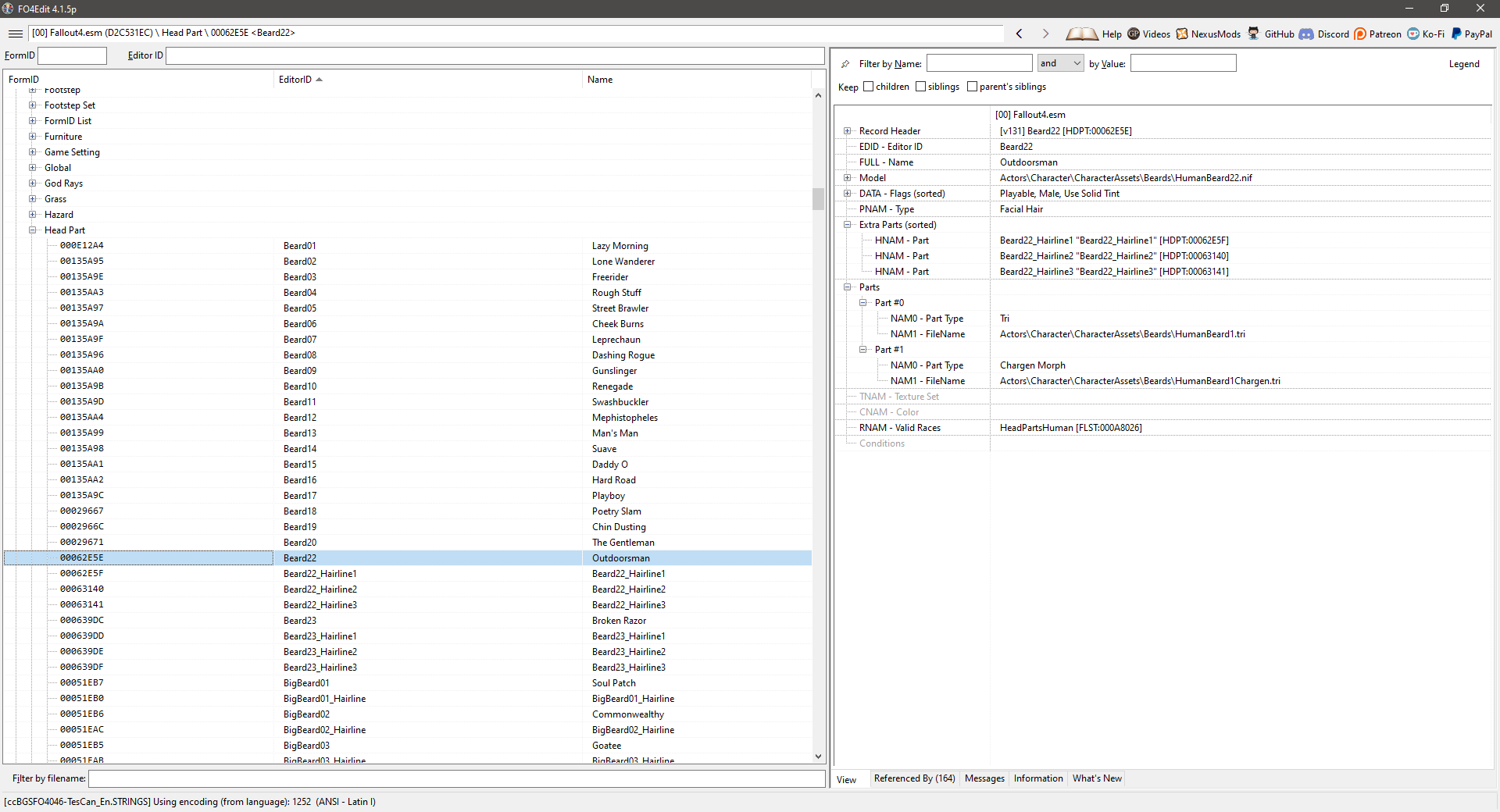This screenshot has height=812, width=1500.
Task: Expand the FormID List tree node
Action: point(32,121)
